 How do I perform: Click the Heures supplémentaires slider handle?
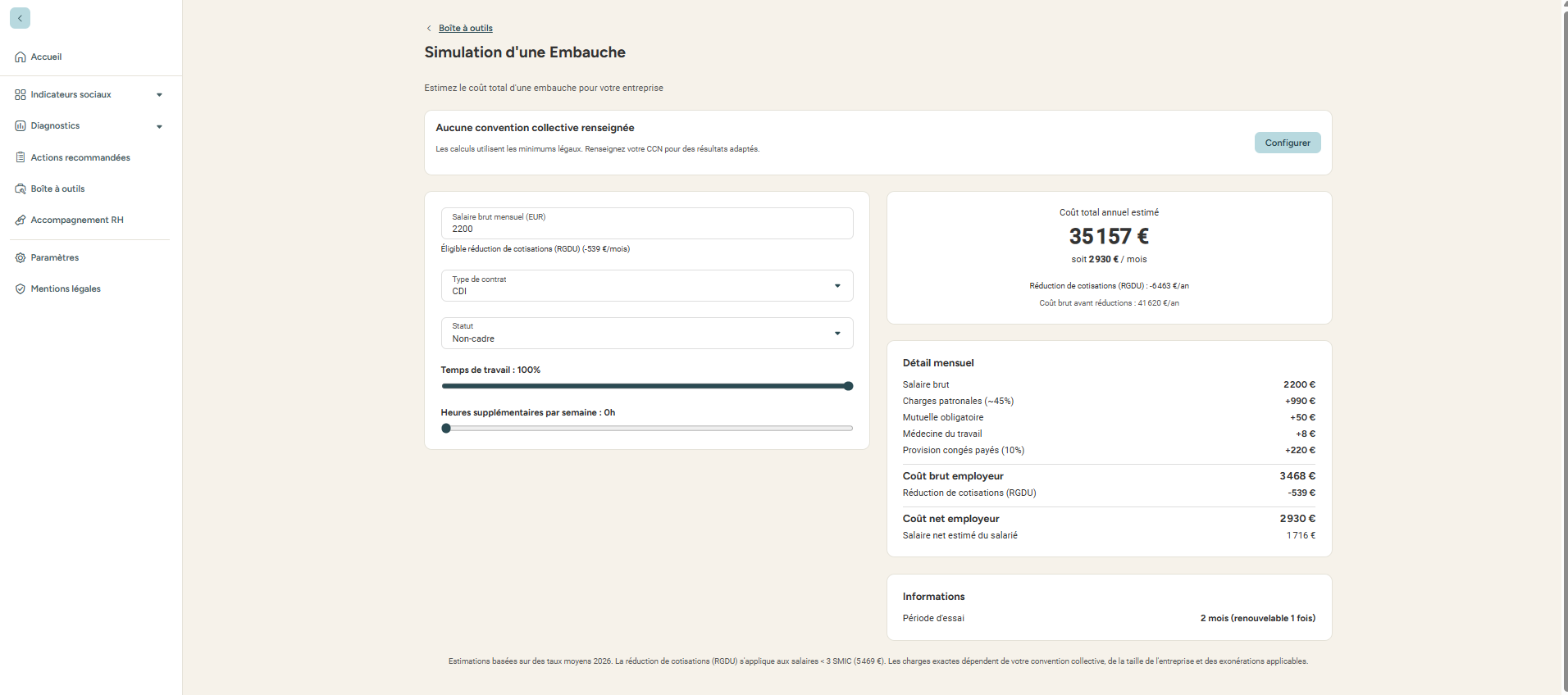pos(446,429)
